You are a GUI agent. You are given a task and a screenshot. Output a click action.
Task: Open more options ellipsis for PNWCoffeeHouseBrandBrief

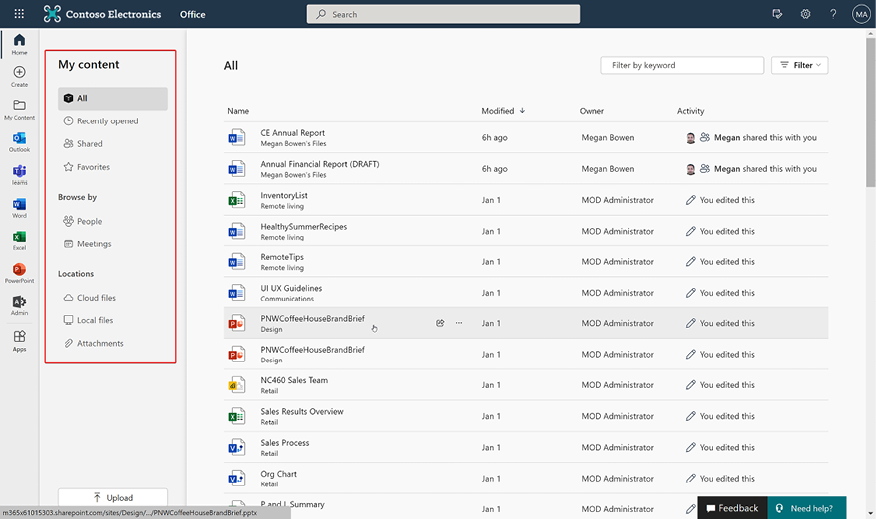[459, 323]
